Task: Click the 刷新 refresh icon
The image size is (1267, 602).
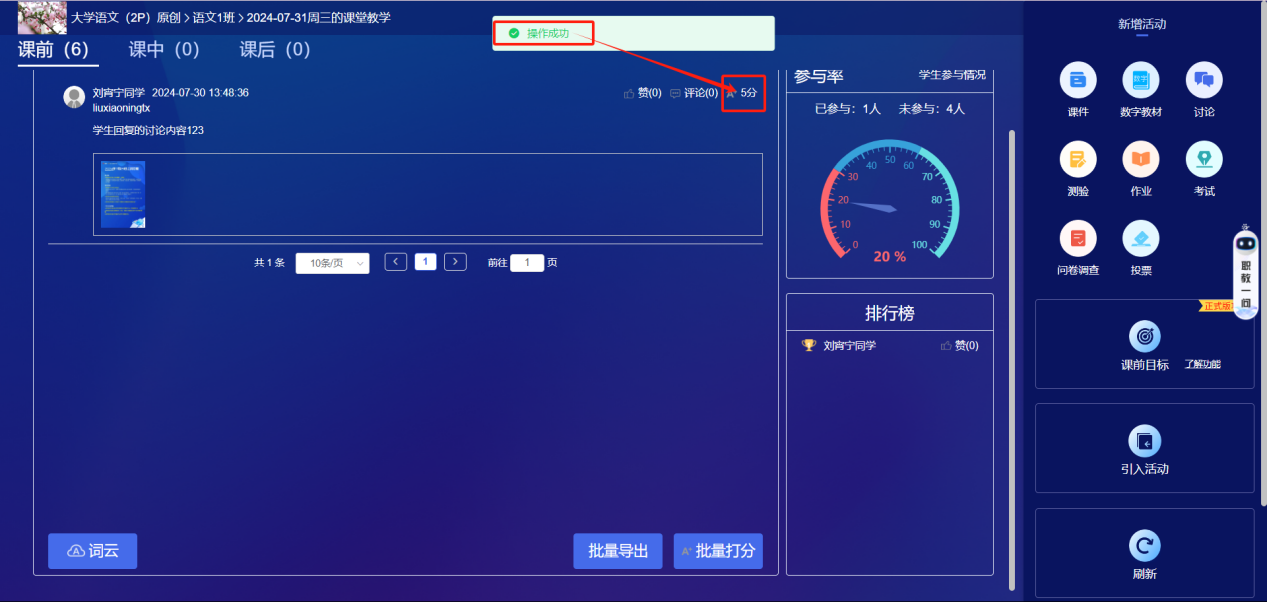Action: tap(1144, 548)
